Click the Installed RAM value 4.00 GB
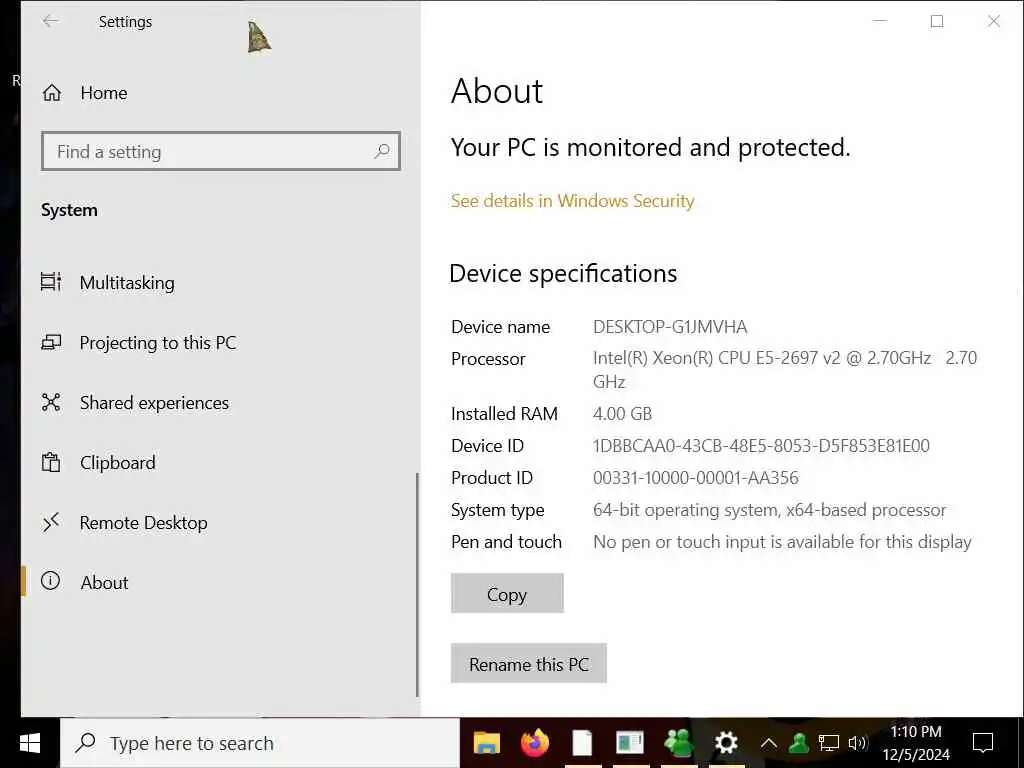1024x768 pixels. tap(622, 414)
